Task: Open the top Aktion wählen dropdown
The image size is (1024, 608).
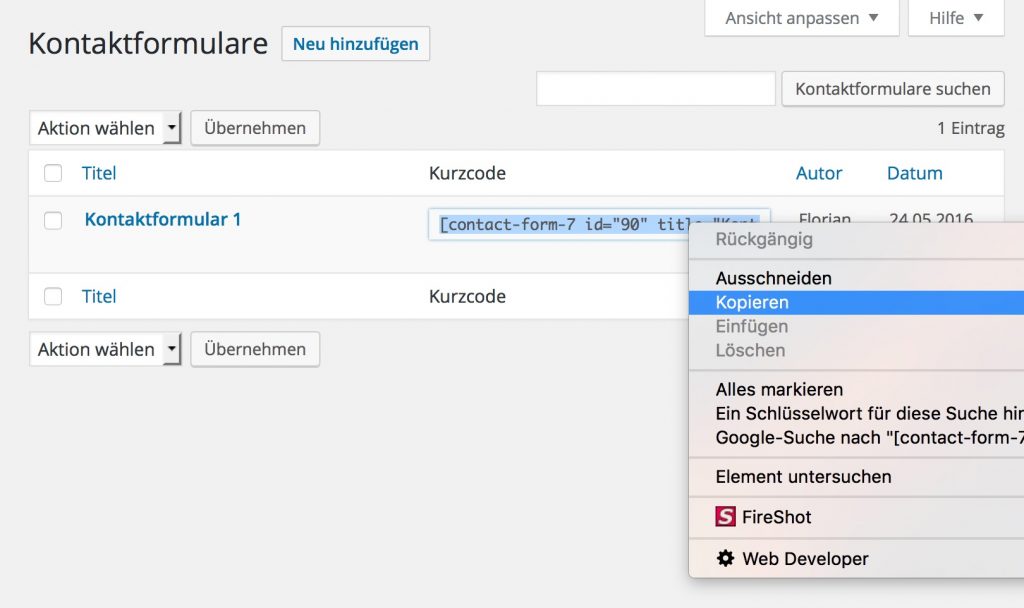Action: (104, 128)
